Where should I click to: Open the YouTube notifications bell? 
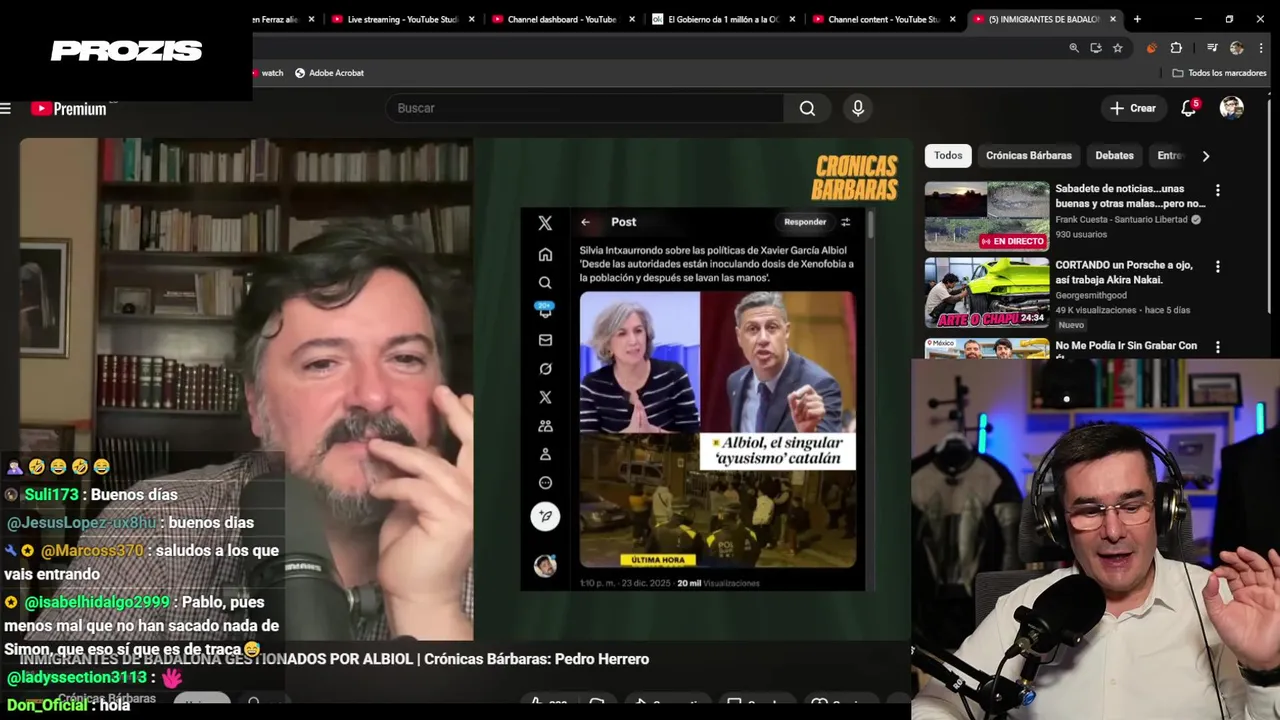pos(1188,108)
